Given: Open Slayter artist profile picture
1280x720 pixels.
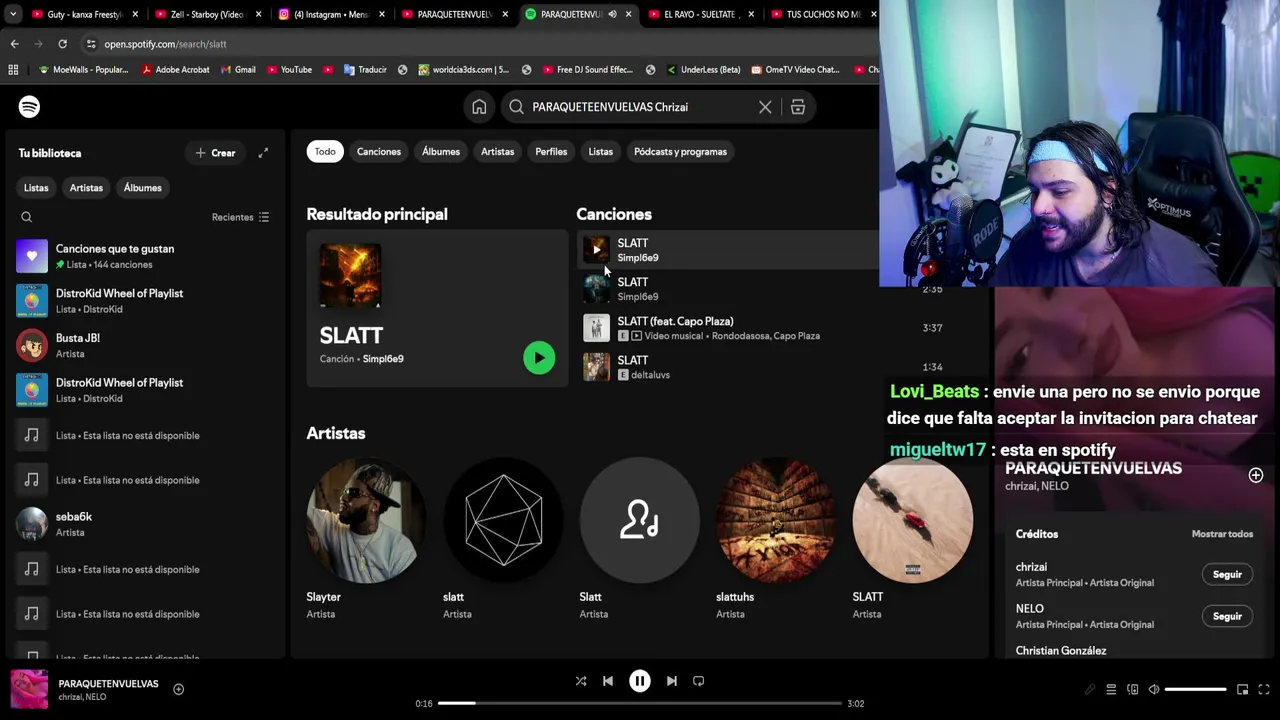Looking at the screenshot, I should [366, 520].
